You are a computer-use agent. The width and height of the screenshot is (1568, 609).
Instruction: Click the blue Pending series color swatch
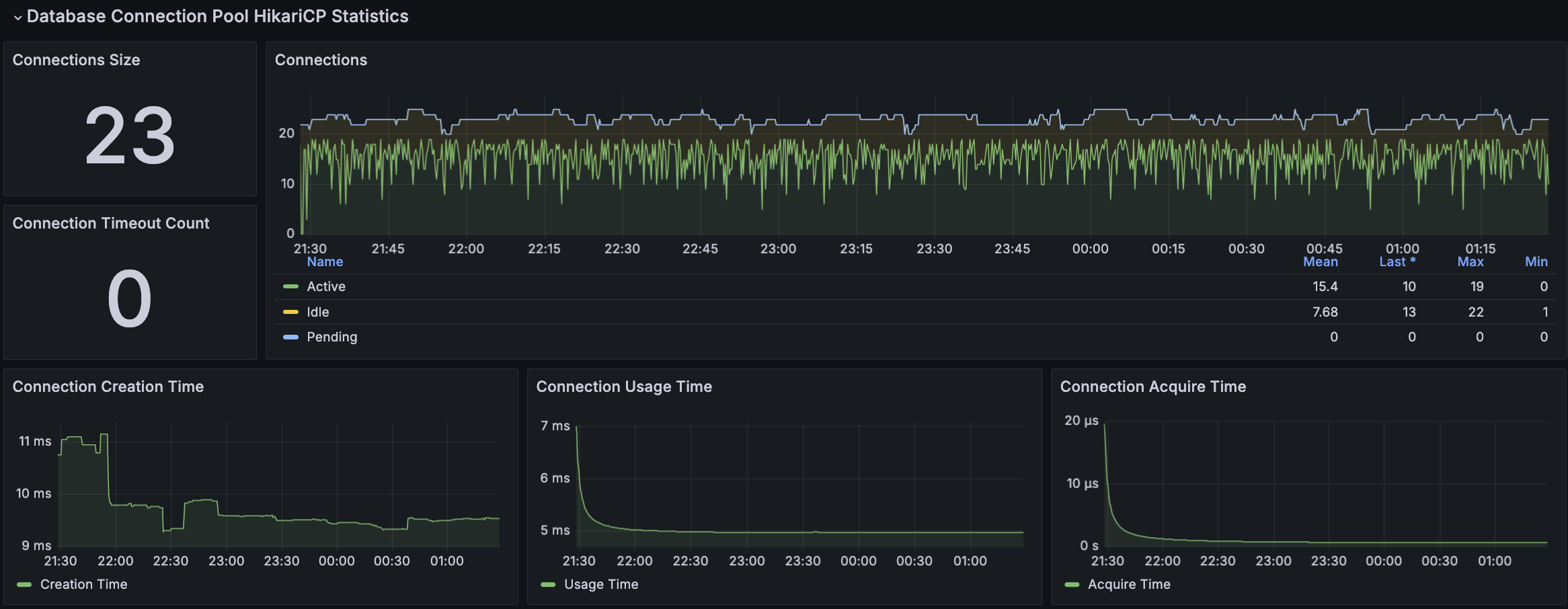click(290, 337)
